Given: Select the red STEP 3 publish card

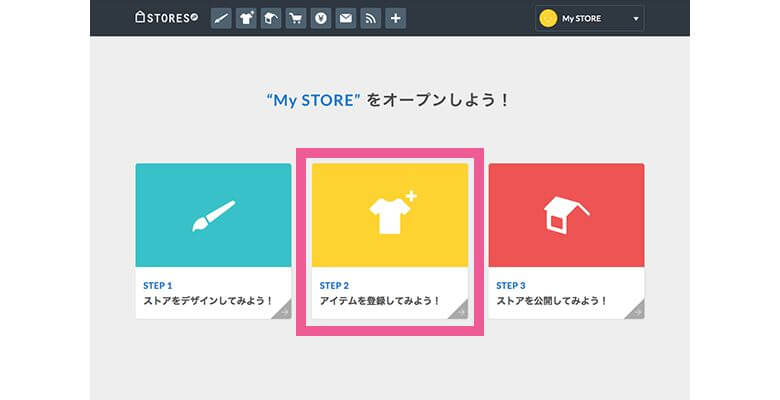Looking at the screenshot, I should pyautogui.click(x=566, y=215).
